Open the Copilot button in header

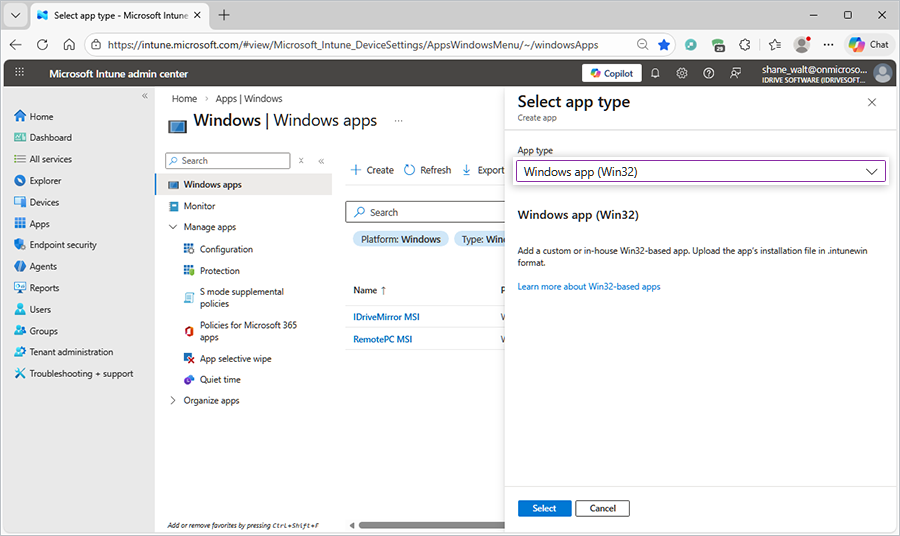(x=611, y=73)
